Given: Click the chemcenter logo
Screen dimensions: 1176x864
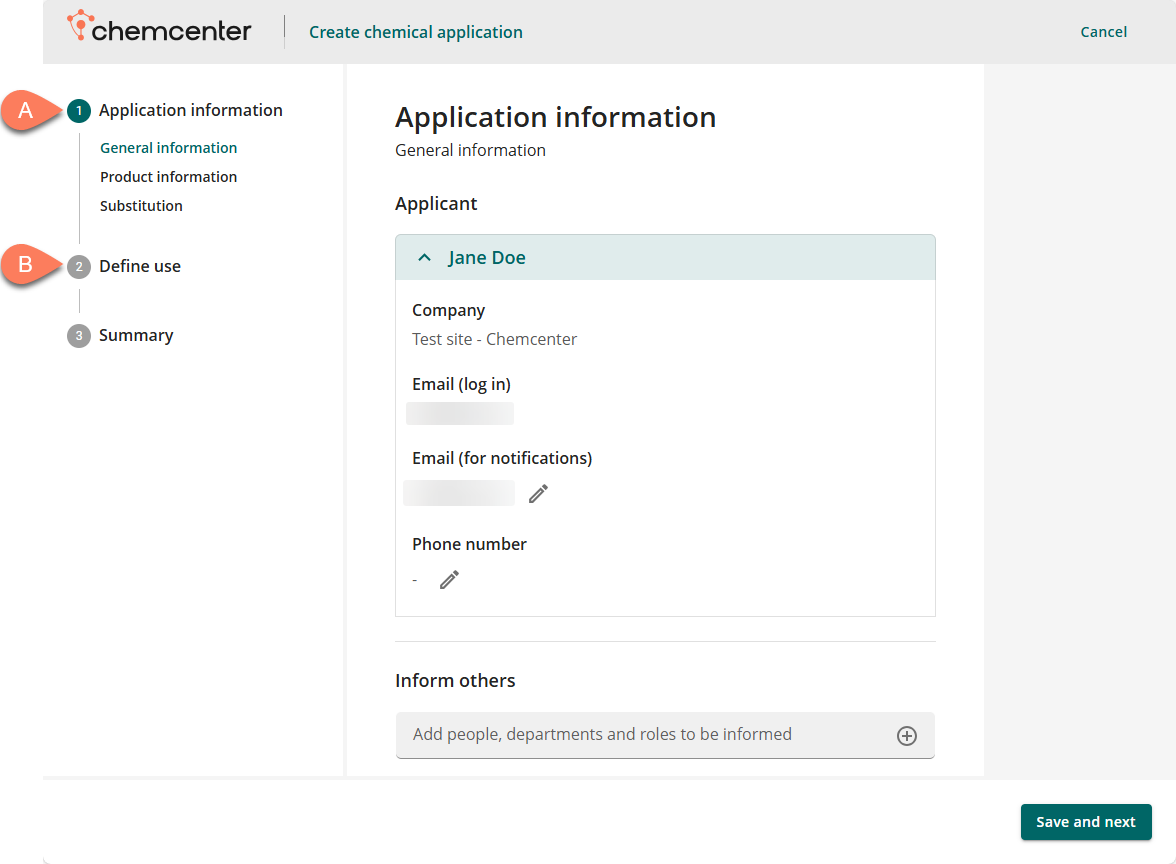Looking at the screenshot, I should (x=159, y=30).
